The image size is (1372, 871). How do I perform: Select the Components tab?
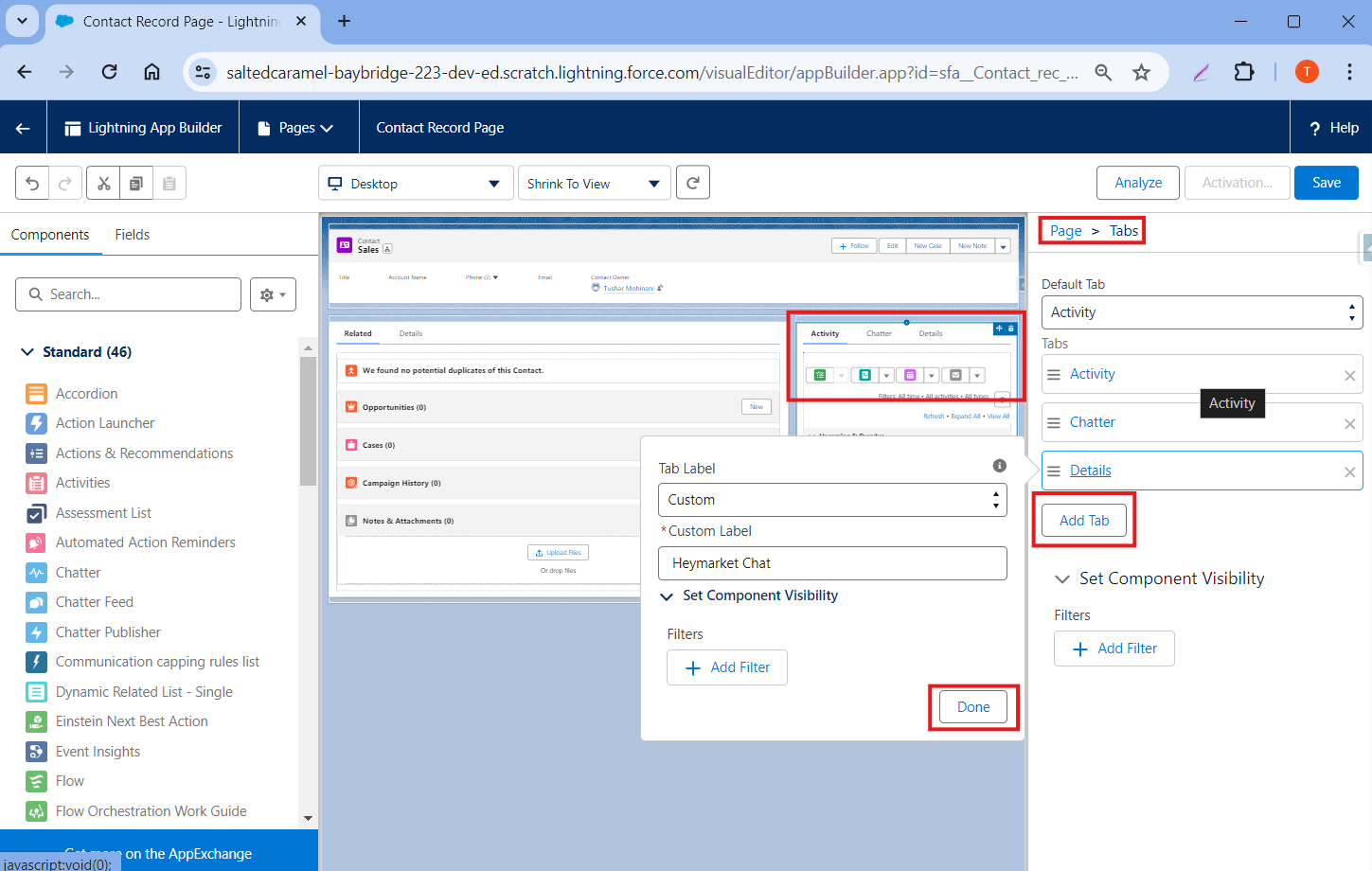(50, 235)
